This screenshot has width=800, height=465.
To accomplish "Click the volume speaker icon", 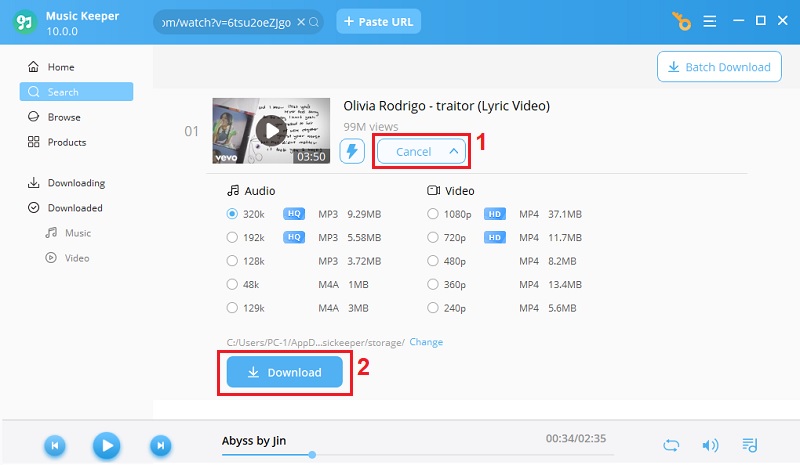I will click(x=710, y=445).
